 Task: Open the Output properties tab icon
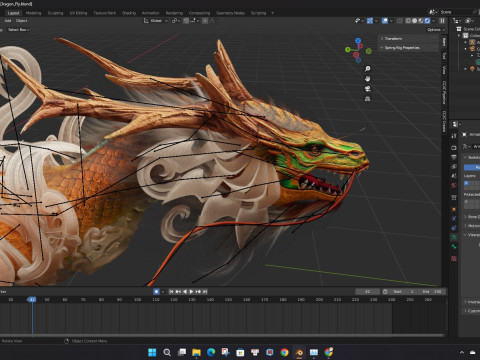click(454, 157)
